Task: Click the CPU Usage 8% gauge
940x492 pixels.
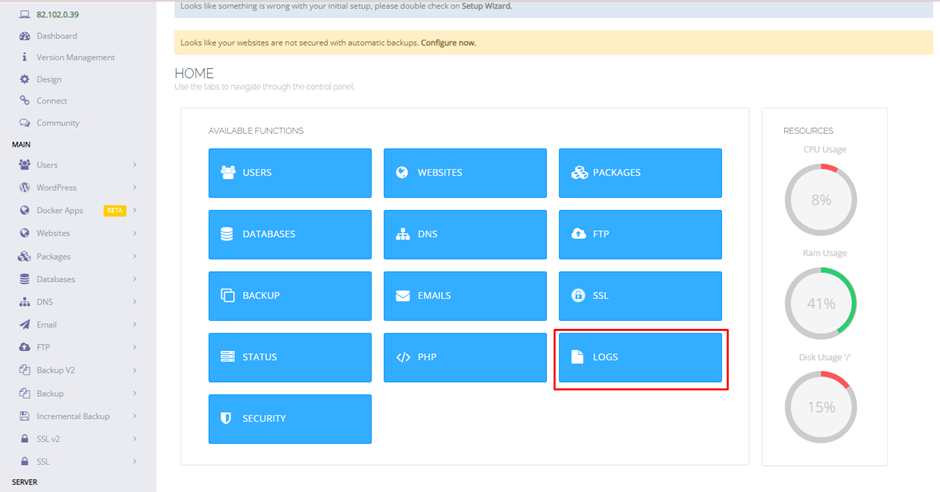Action: [x=821, y=200]
